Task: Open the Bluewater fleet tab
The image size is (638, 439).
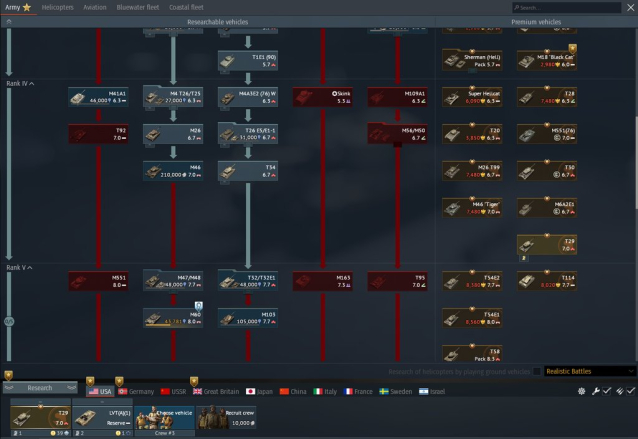Action: [139, 7]
